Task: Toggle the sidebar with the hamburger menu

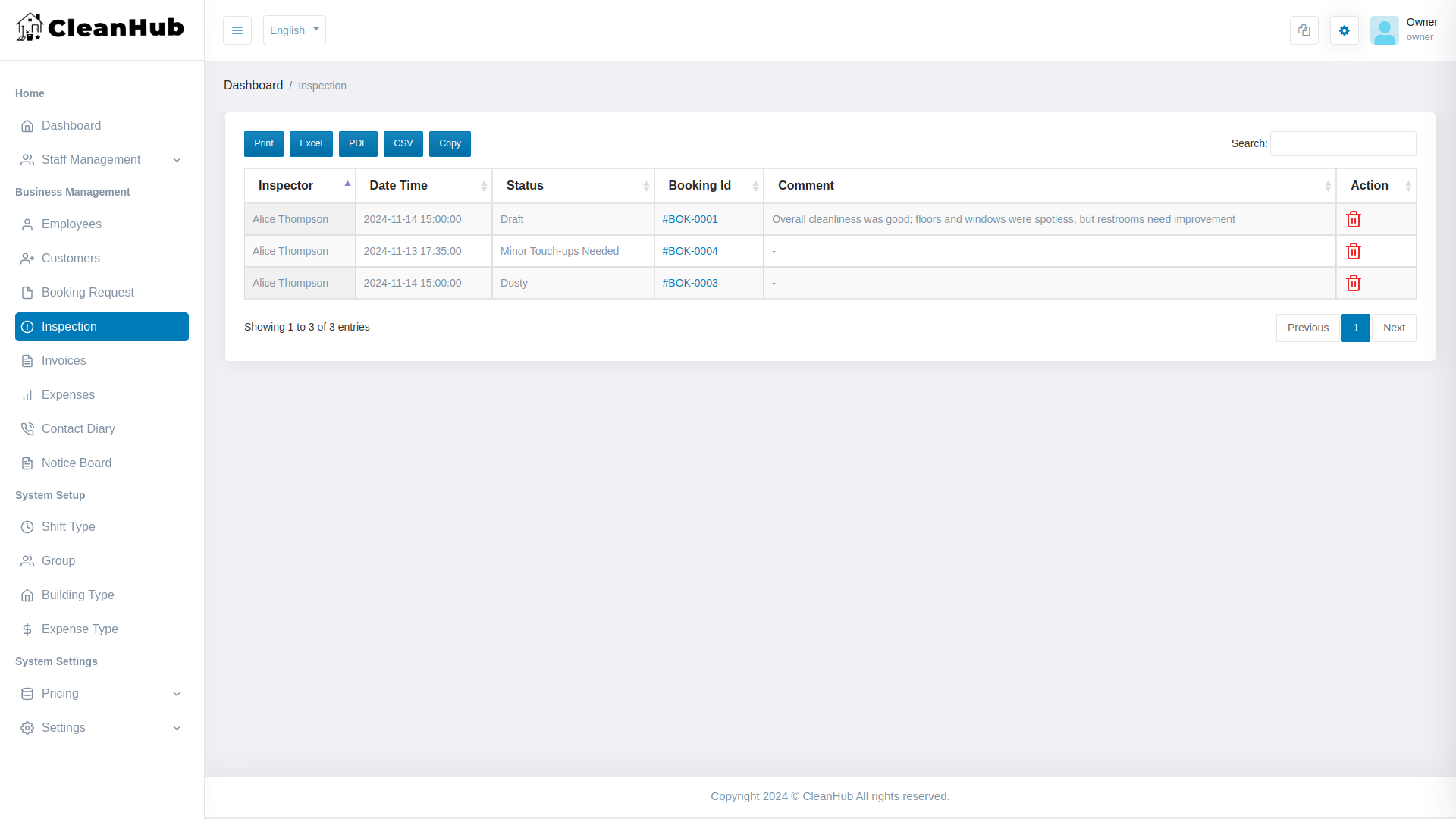Action: (x=237, y=30)
